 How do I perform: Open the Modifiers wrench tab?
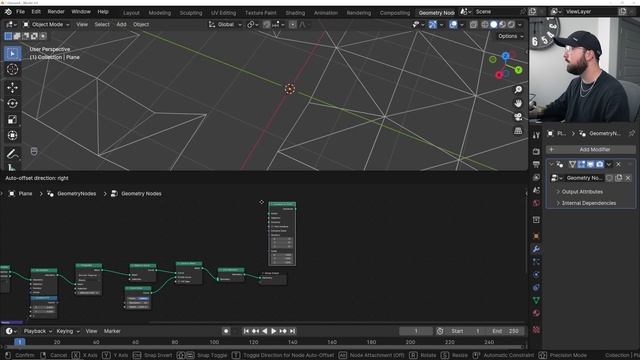[x=536, y=249]
